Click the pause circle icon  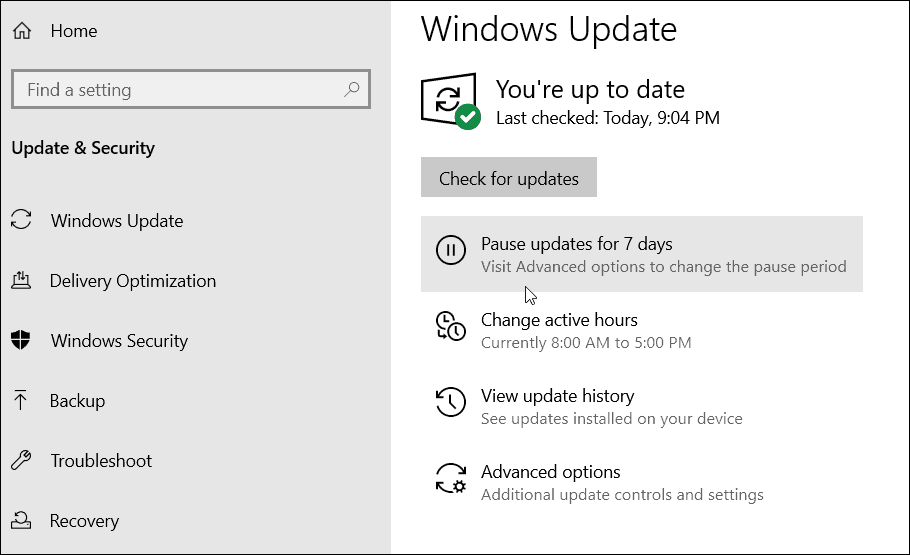(x=451, y=250)
